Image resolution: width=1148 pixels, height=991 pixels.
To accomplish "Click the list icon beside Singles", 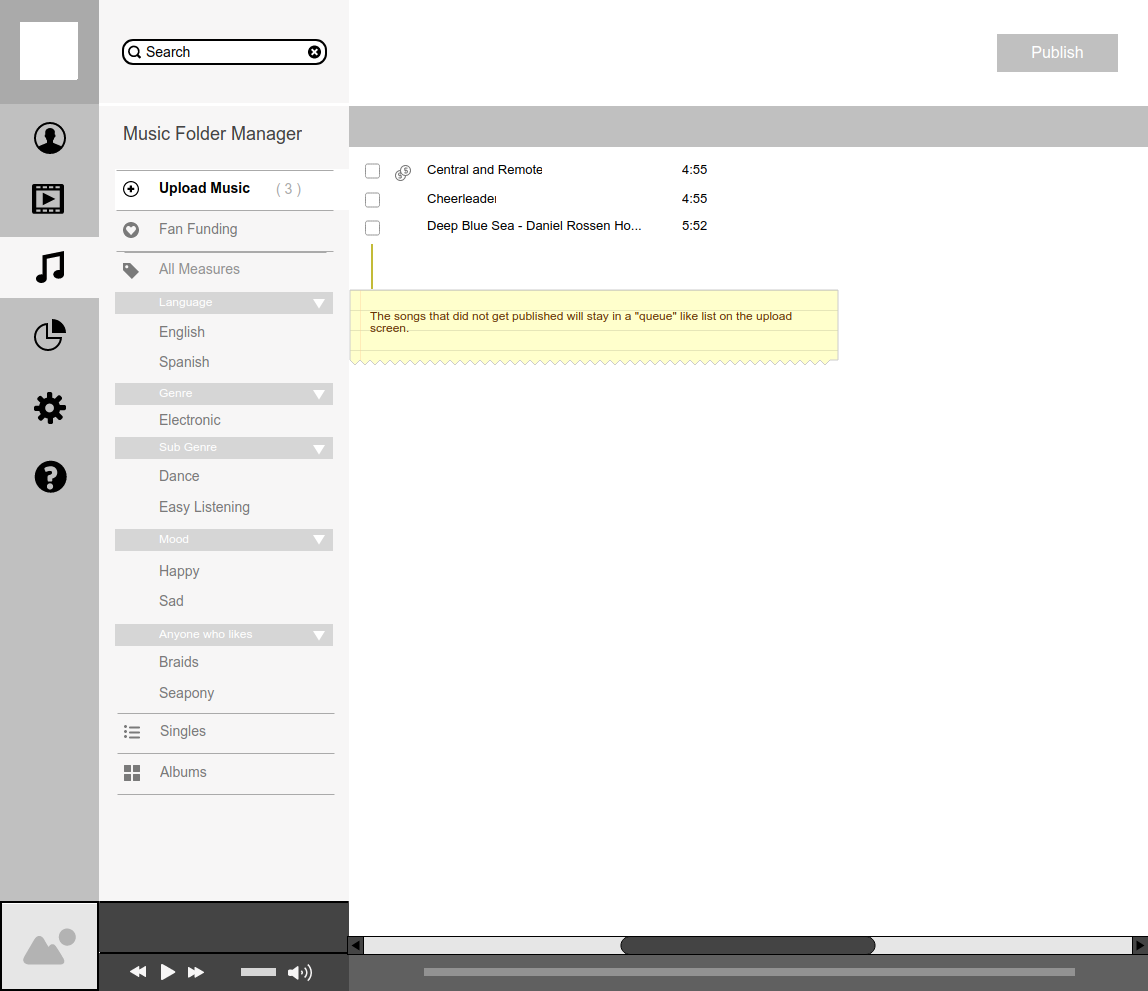I will point(132,732).
